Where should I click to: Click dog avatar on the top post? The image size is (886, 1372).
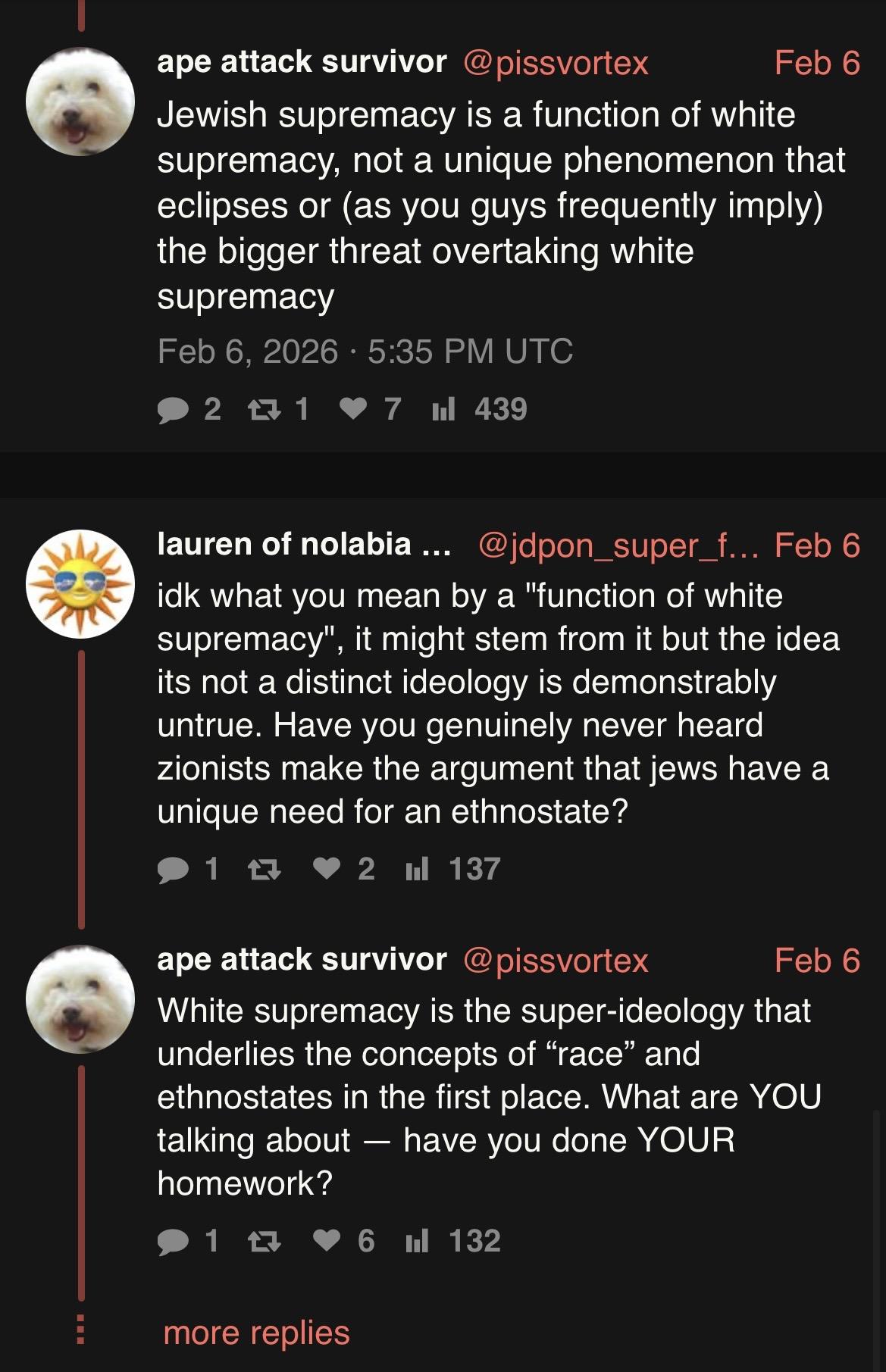[x=80, y=102]
